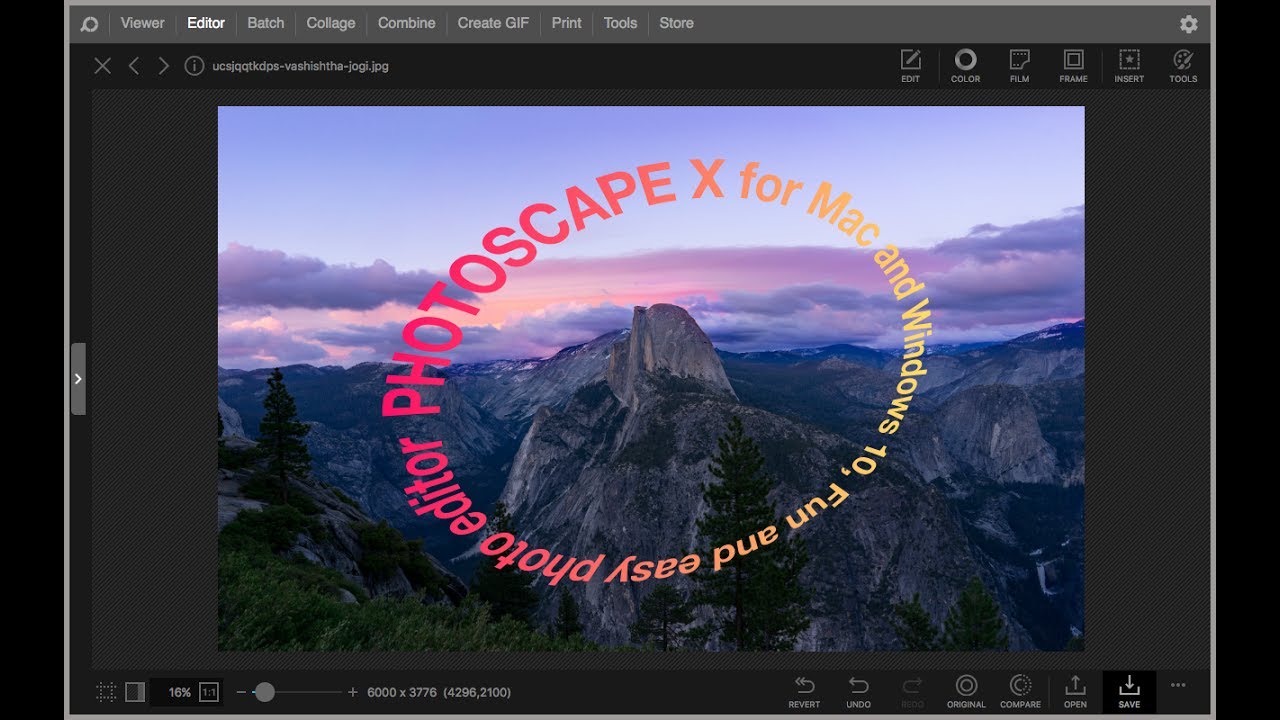
Task: Open the Print tab
Action: (x=566, y=23)
